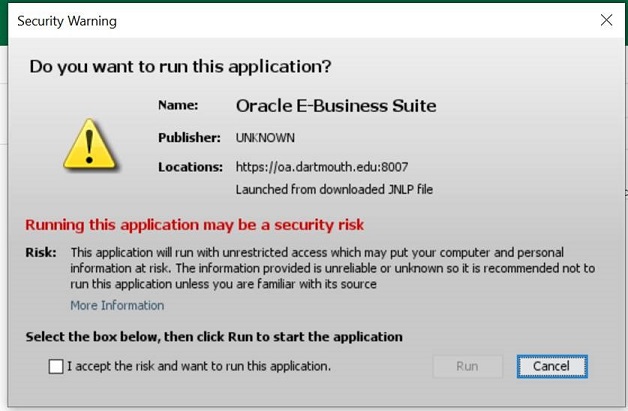Click the "Select the box below" instruction text
The width and height of the screenshot is (628, 411).
point(214,337)
